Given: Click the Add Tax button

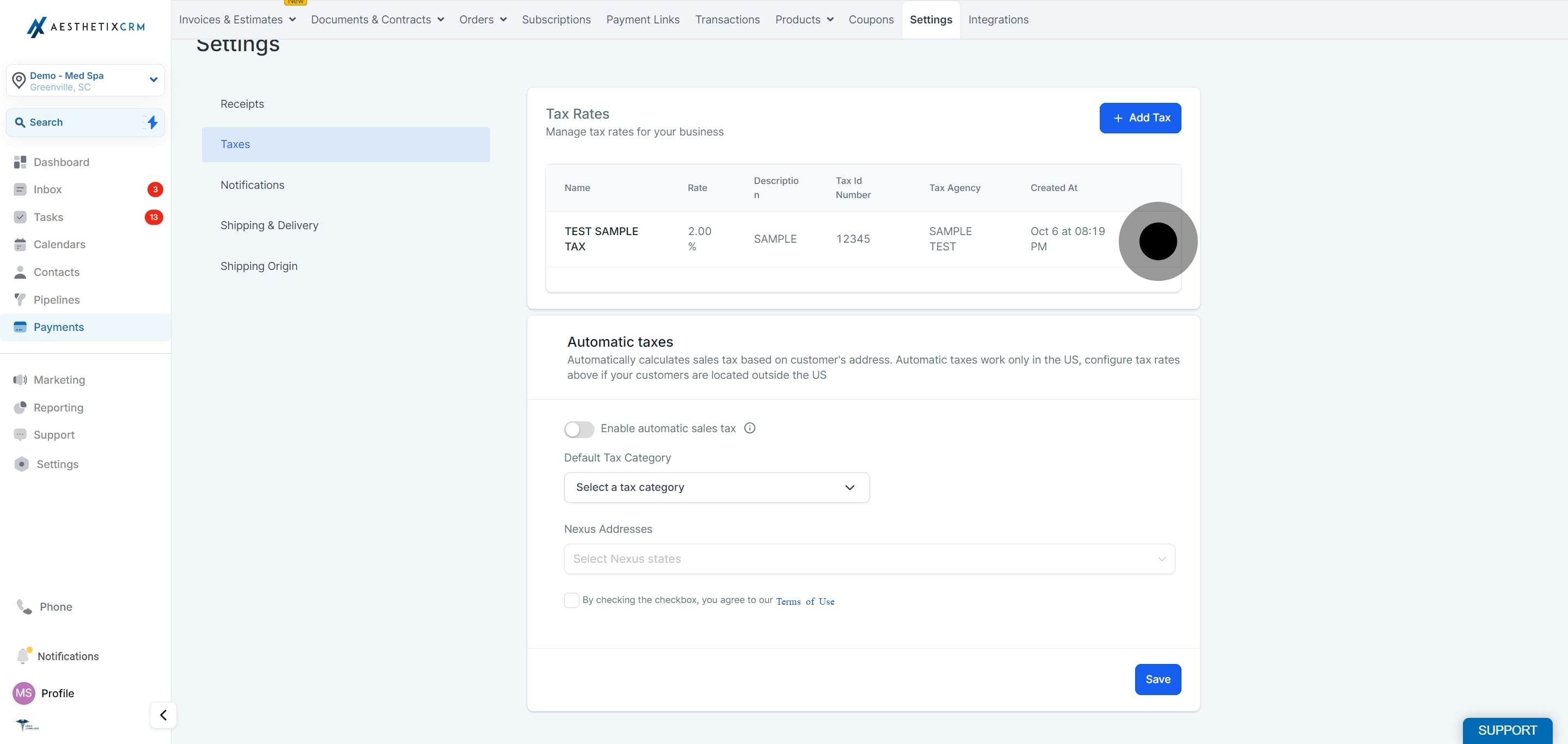Looking at the screenshot, I should click(x=1140, y=118).
